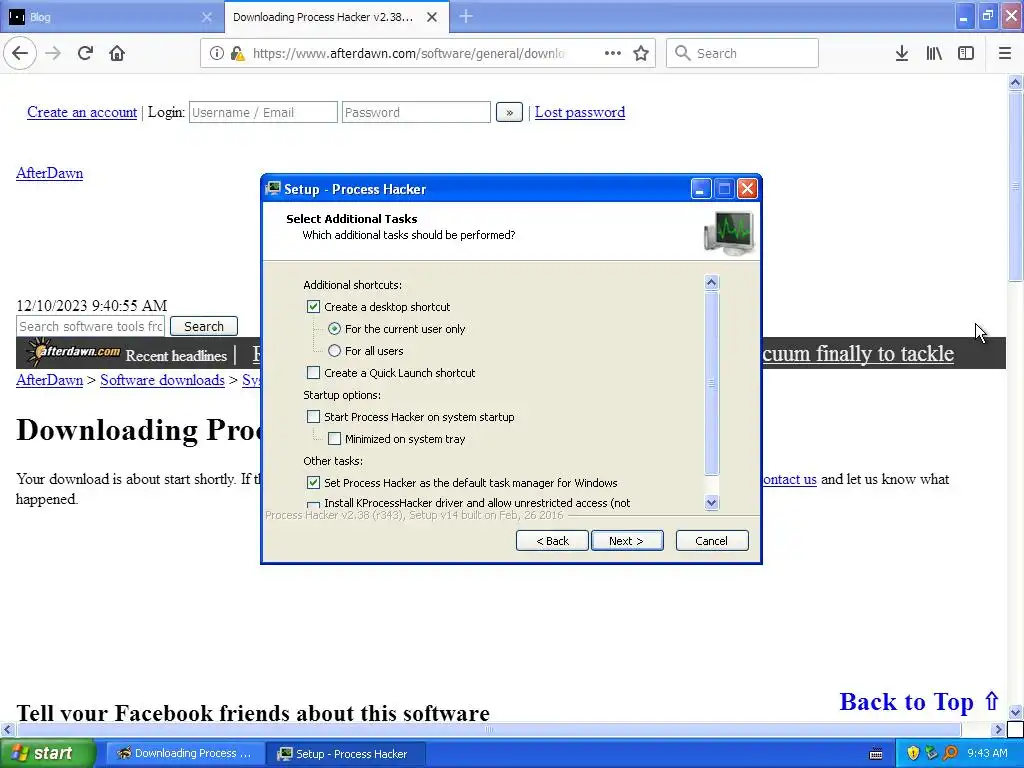
Task: Click the magnifier icon in system tray
Action: [950, 753]
